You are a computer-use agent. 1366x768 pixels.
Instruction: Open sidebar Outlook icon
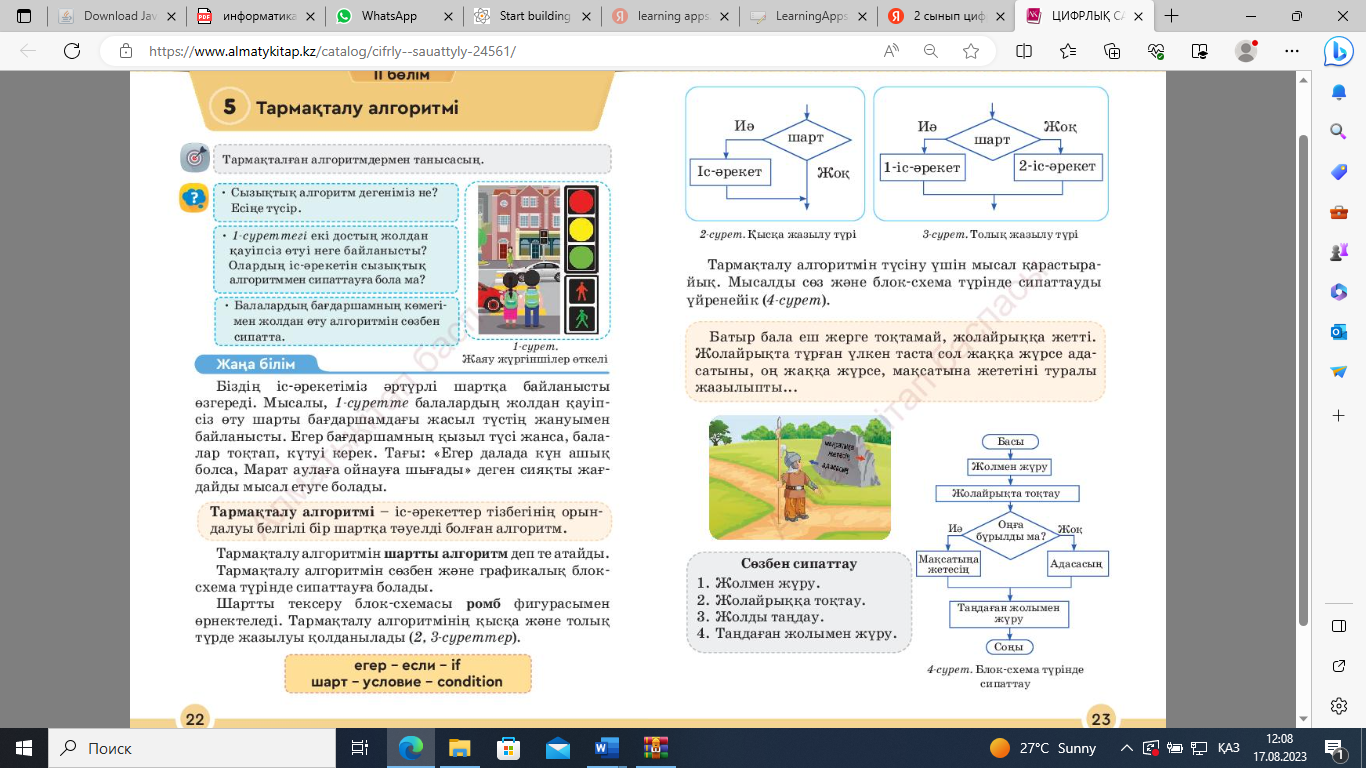1338,331
